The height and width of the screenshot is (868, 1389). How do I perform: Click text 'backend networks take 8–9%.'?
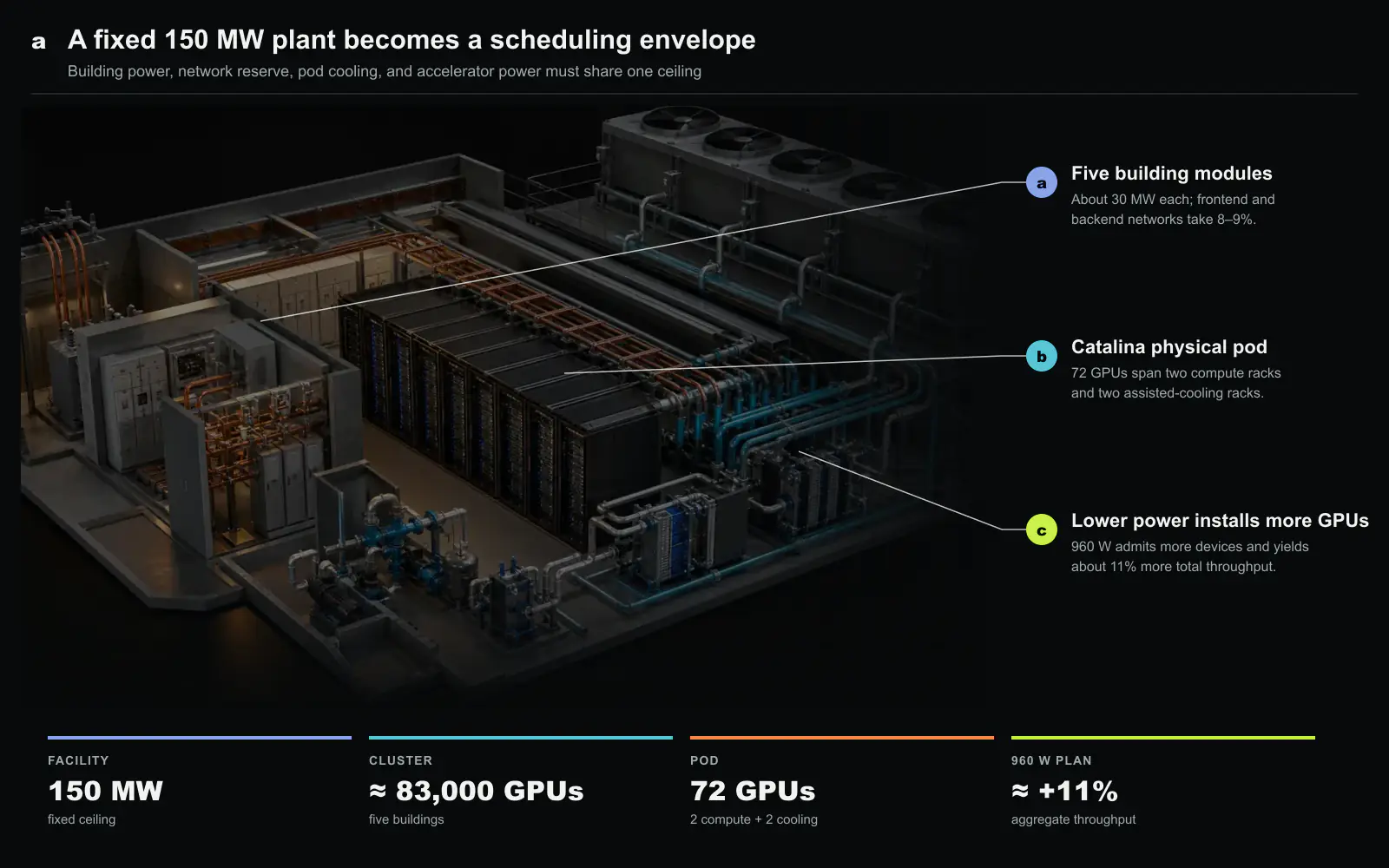pyautogui.click(x=1163, y=220)
